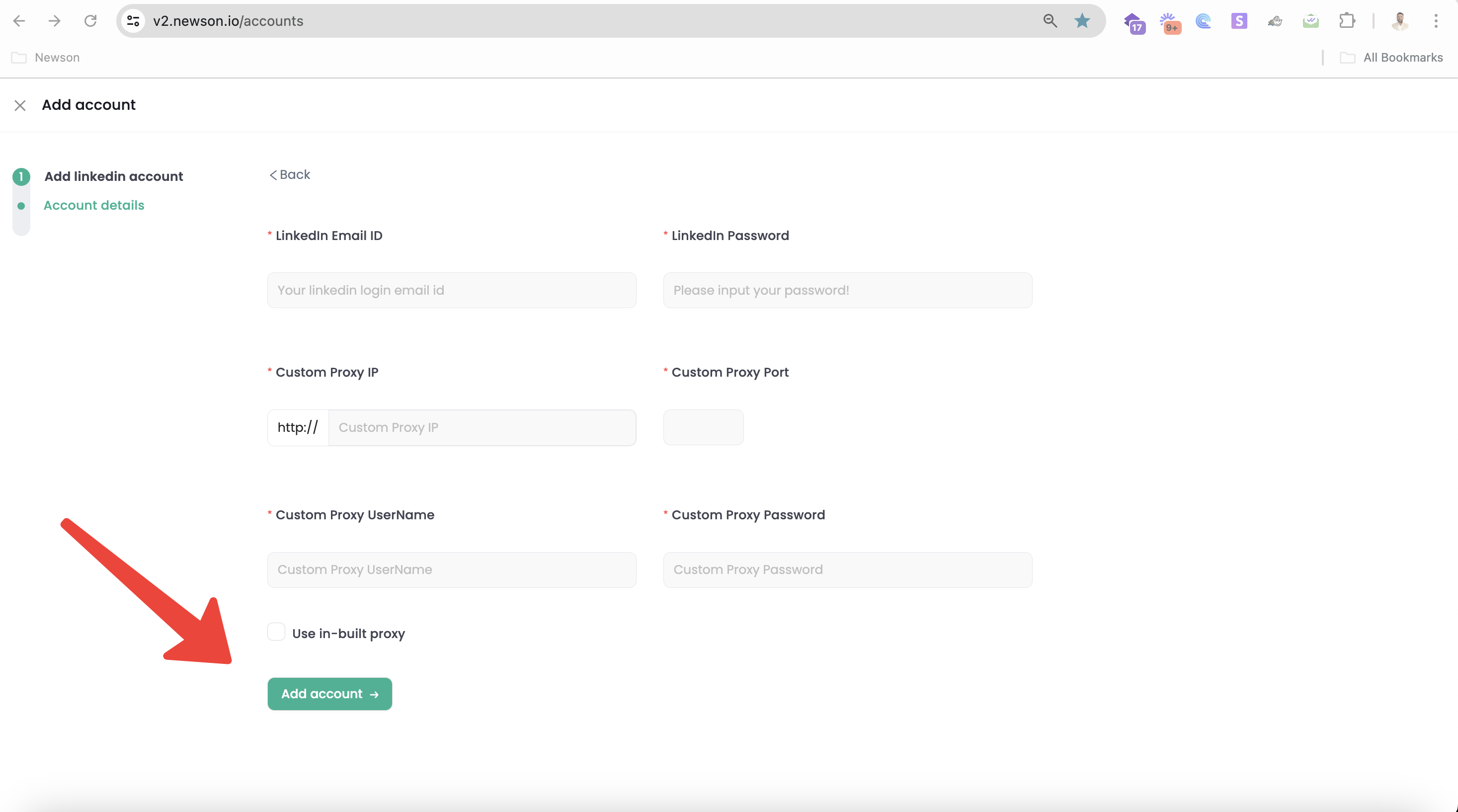The image size is (1458, 812).
Task: Open Chrome three-dot menu
Action: click(x=1436, y=21)
